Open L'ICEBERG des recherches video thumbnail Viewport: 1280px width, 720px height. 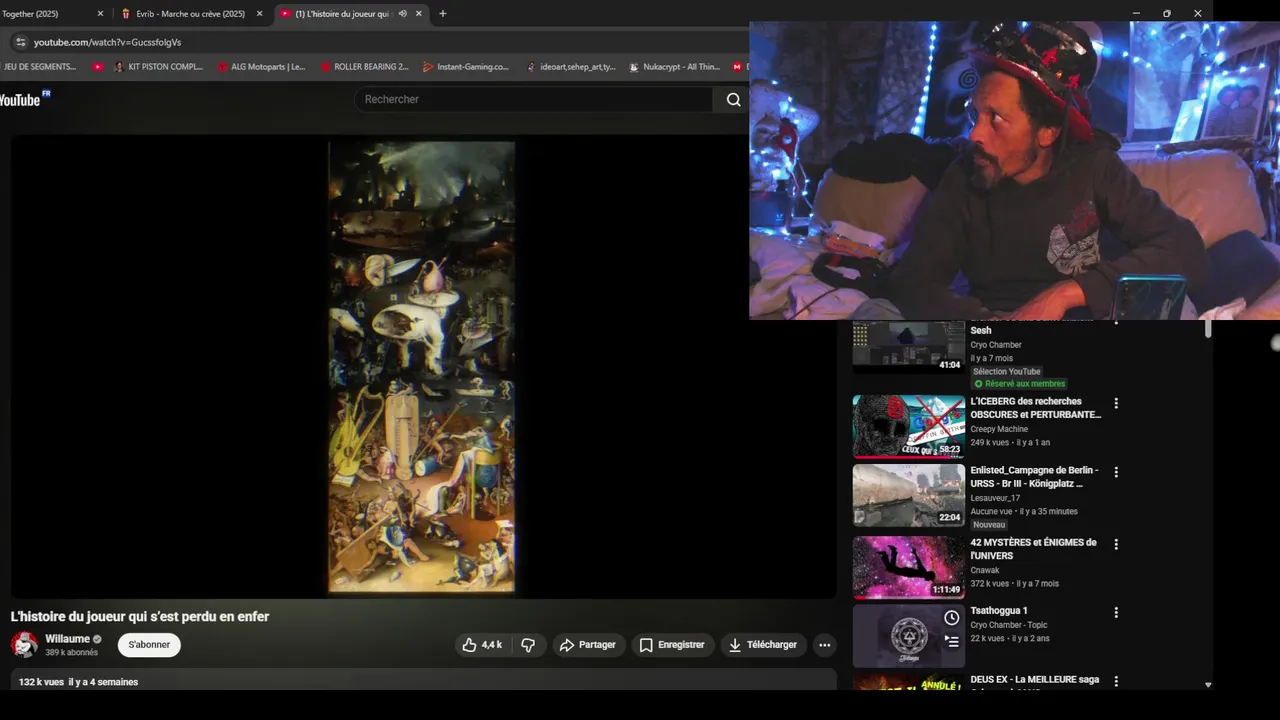(x=908, y=426)
